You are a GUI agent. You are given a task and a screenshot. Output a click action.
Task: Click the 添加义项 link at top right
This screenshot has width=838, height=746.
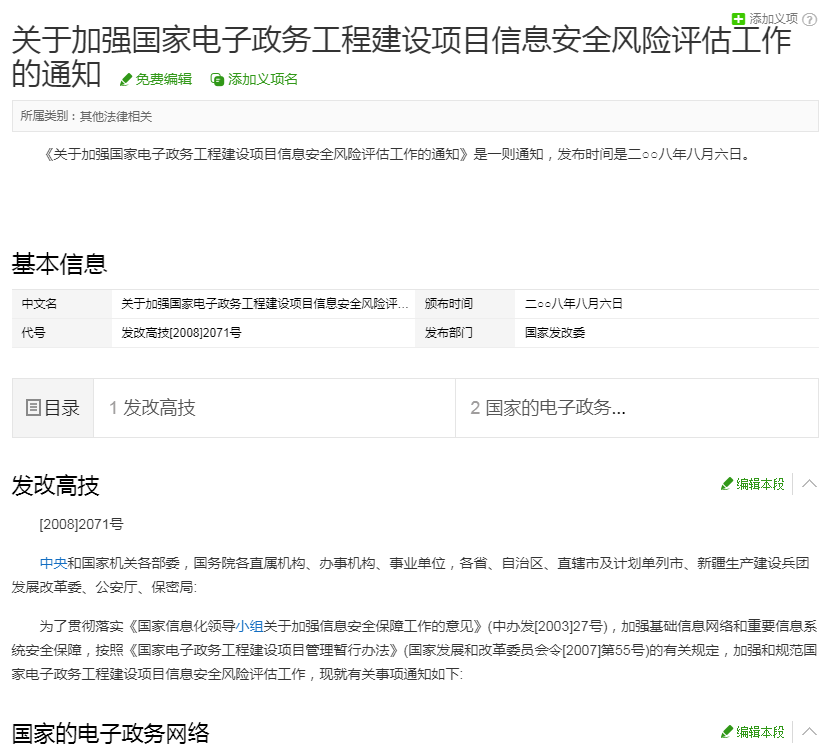(775, 17)
